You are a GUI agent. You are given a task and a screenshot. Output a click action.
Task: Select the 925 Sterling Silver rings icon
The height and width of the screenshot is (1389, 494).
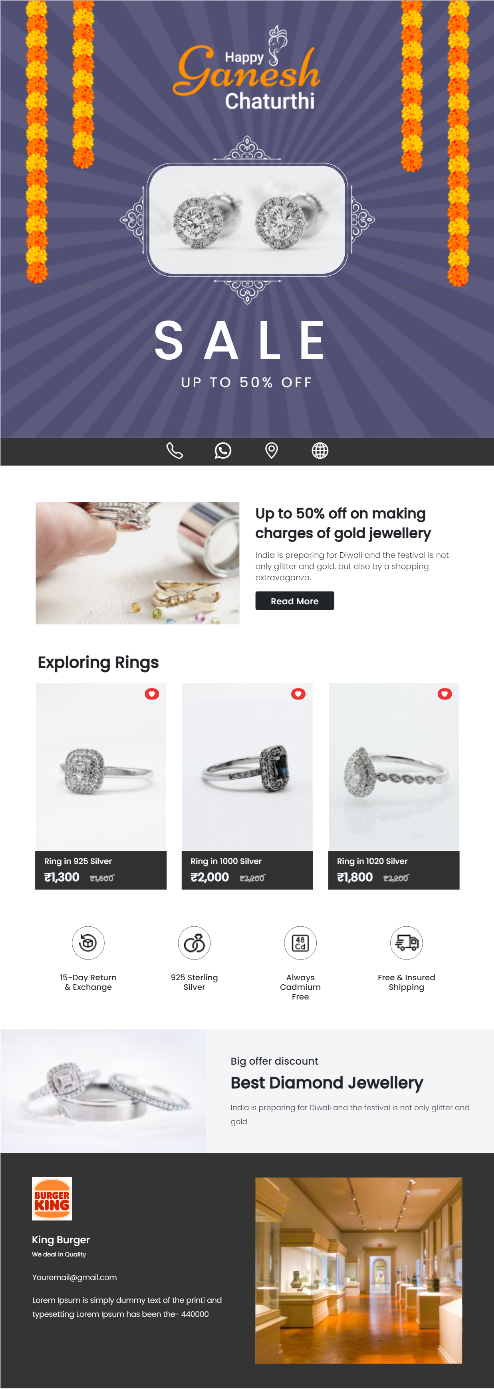[x=194, y=942]
